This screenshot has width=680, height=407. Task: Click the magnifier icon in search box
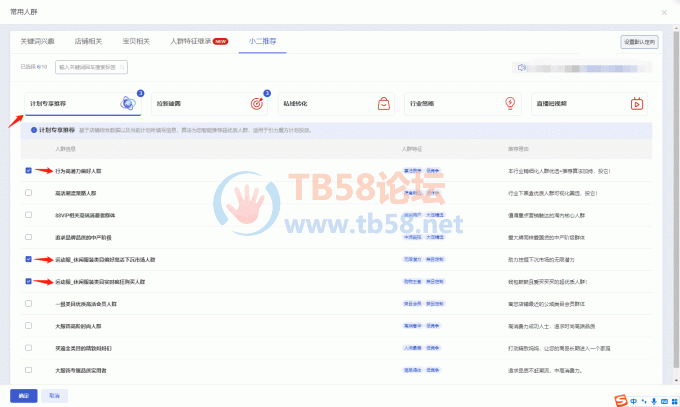(122, 67)
